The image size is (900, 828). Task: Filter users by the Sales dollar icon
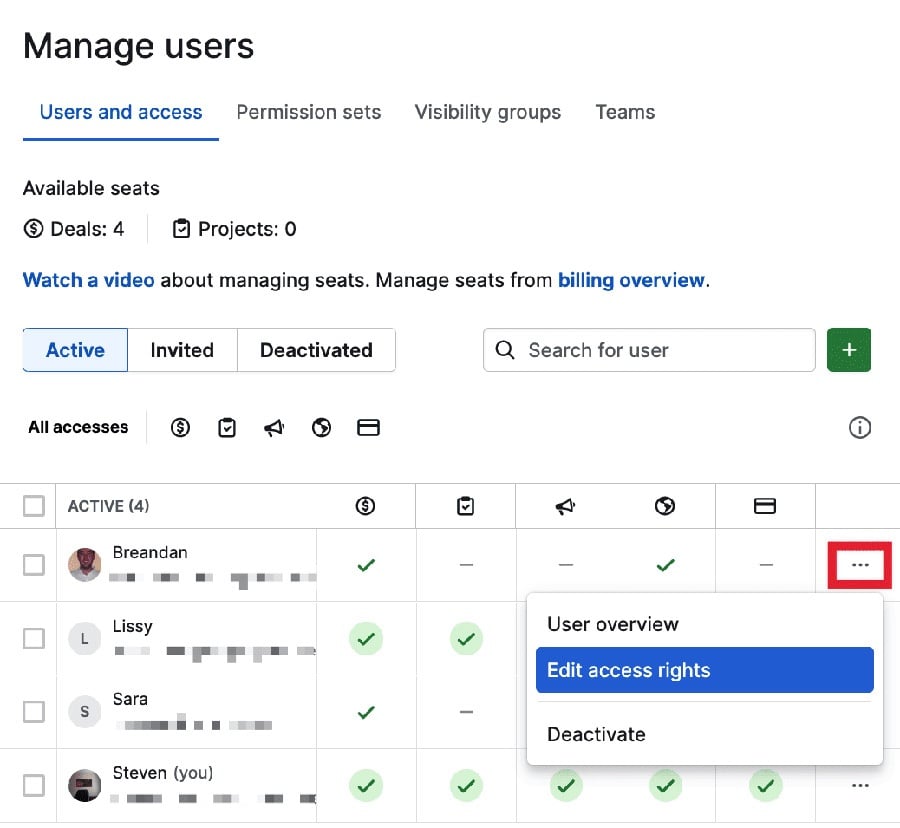(x=180, y=427)
